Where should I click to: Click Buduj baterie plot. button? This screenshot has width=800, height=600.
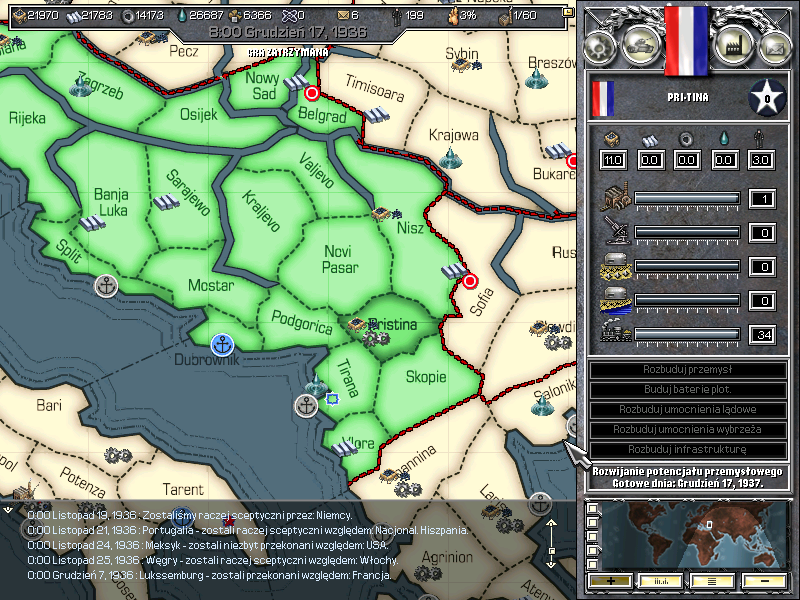(687, 389)
